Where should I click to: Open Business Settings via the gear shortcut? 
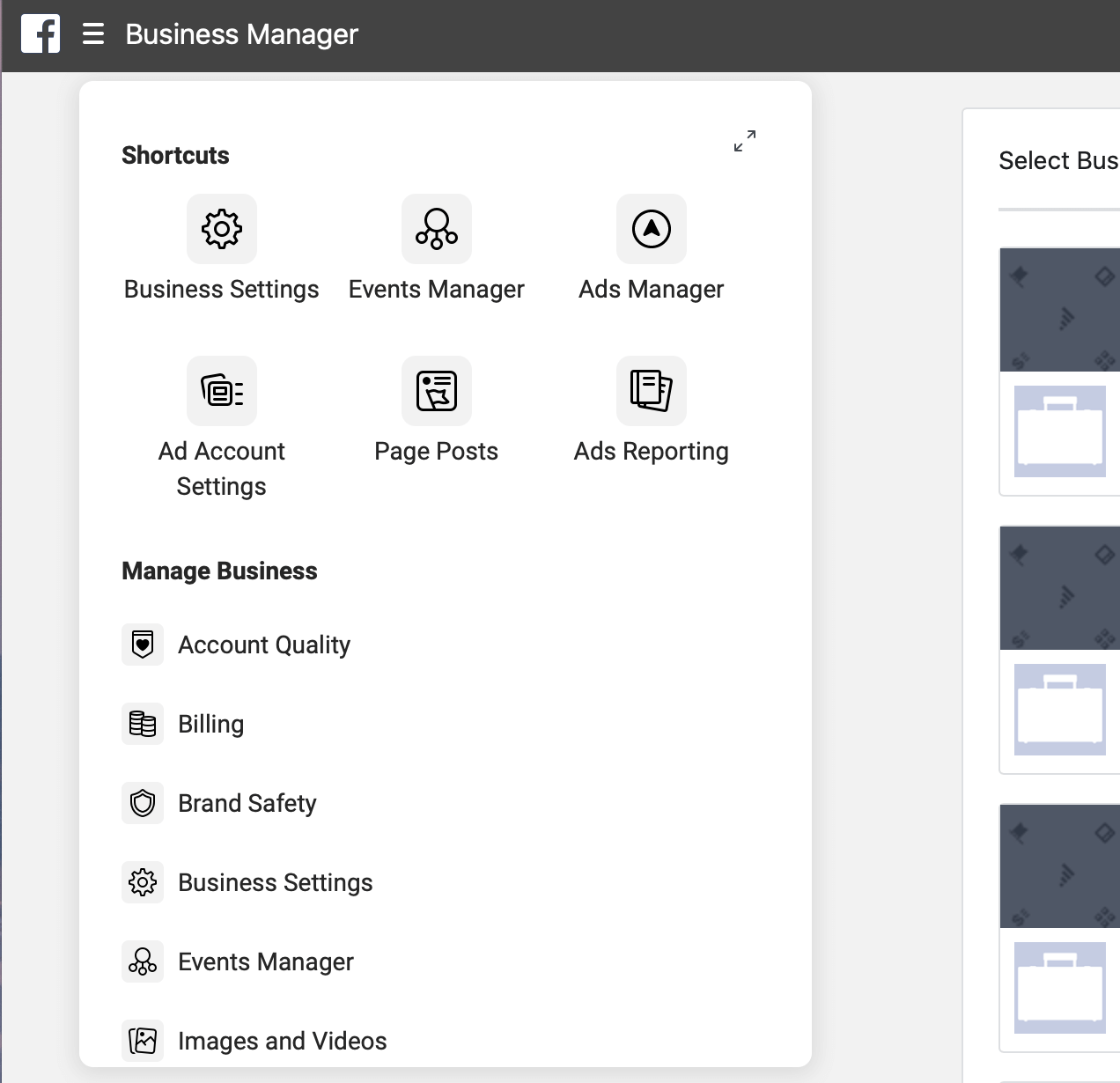(221, 229)
